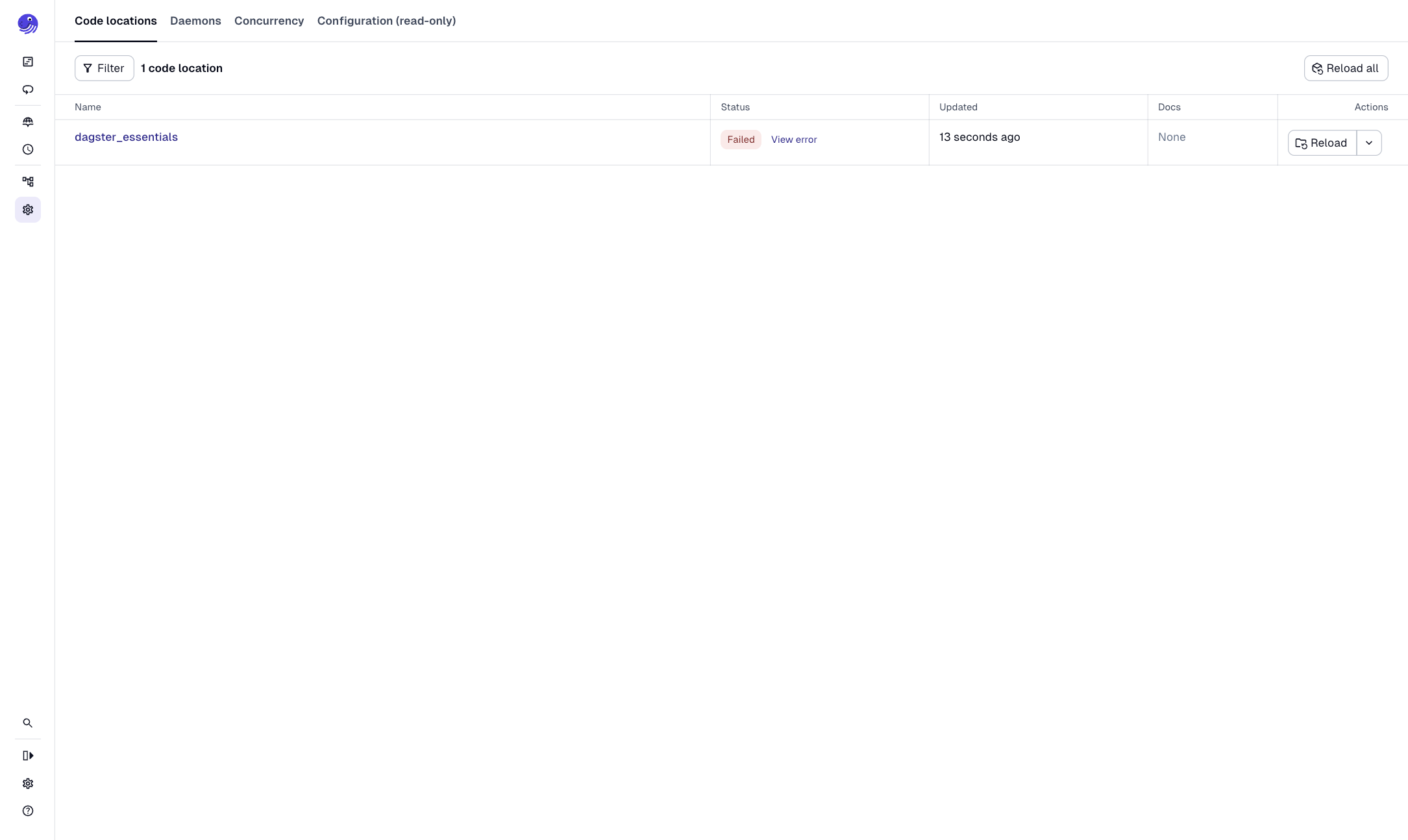Image resolution: width=1408 pixels, height=840 pixels.
Task: Open the Configuration (read-only) tab
Action: click(x=386, y=21)
